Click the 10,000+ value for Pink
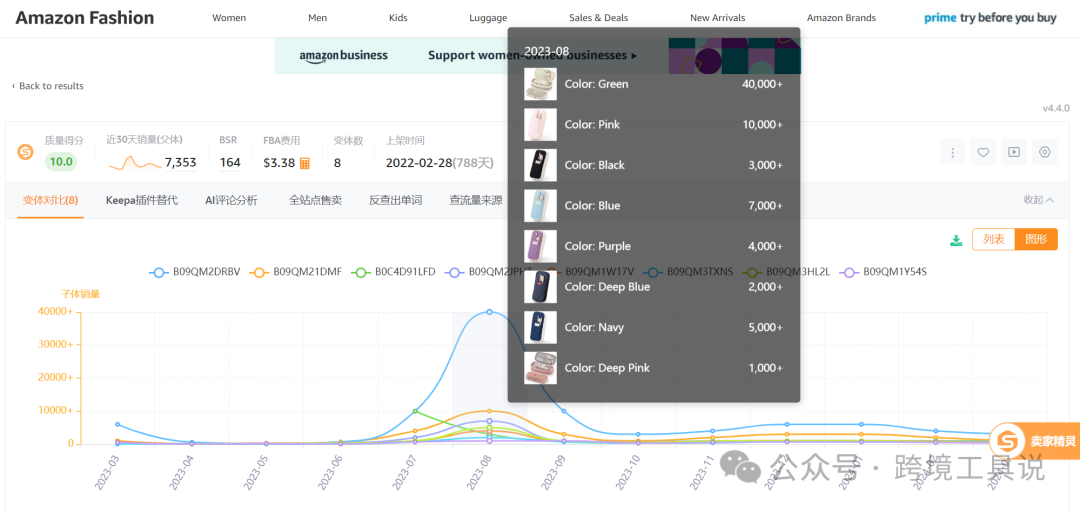1080x511 pixels. [762, 125]
